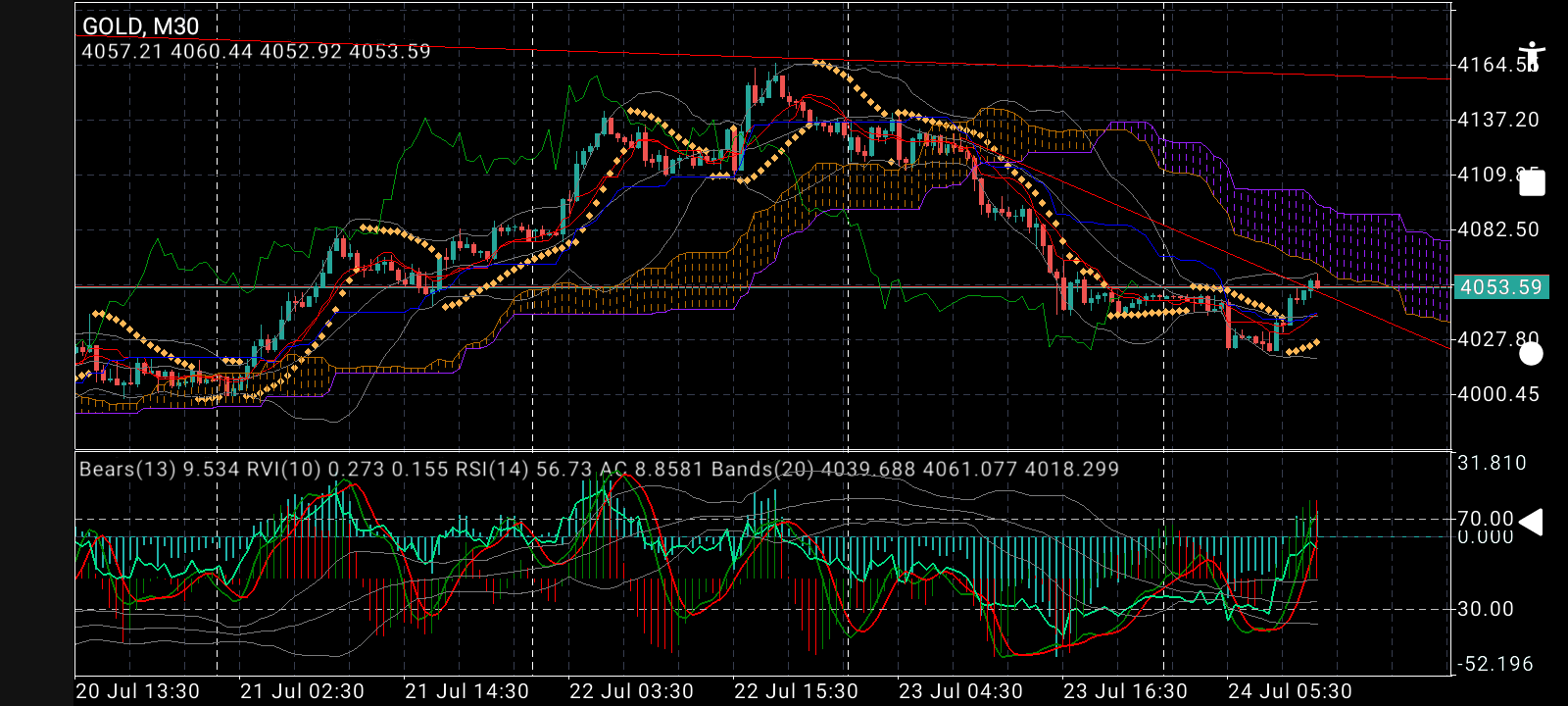Tap the white square navigation button
Screen dimensions: 1568x706
1532,182
